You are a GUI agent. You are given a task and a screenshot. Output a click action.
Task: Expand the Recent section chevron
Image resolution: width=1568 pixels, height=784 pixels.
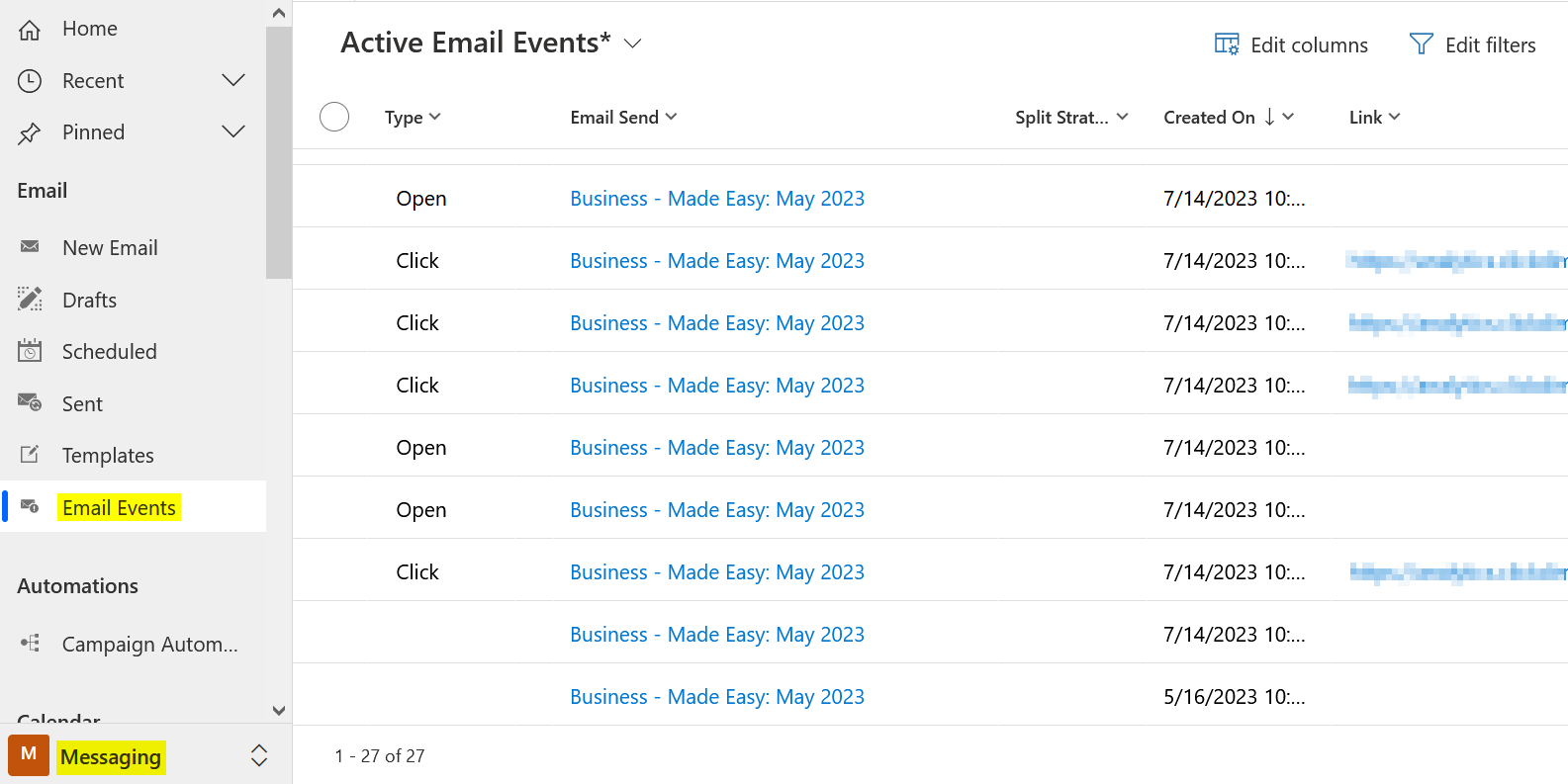233,80
